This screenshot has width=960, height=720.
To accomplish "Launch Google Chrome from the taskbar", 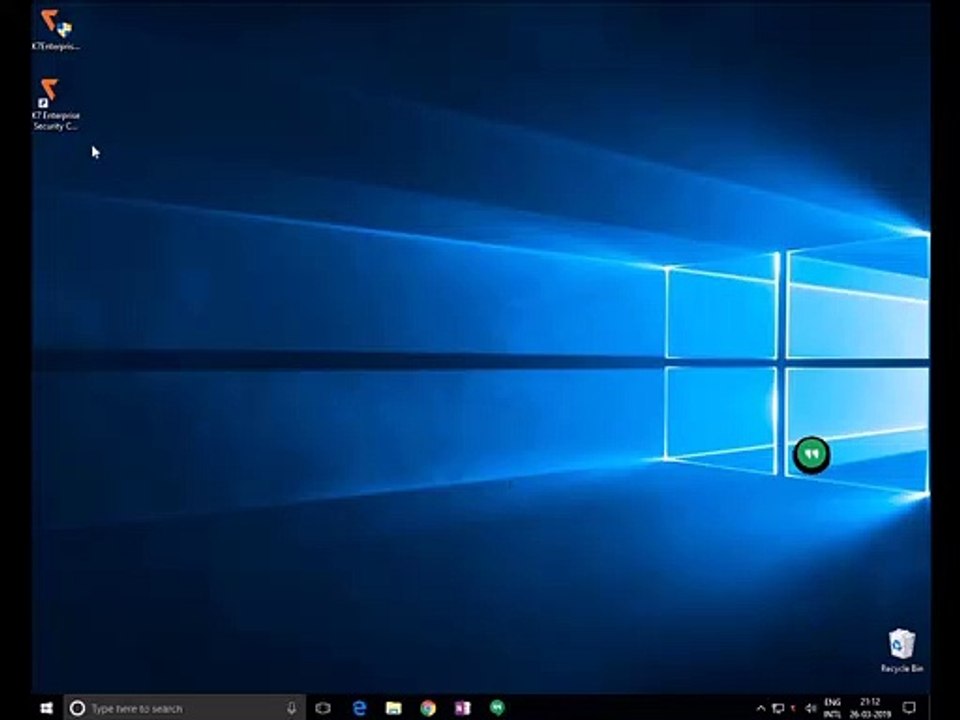I will pyautogui.click(x=428, y=708).
